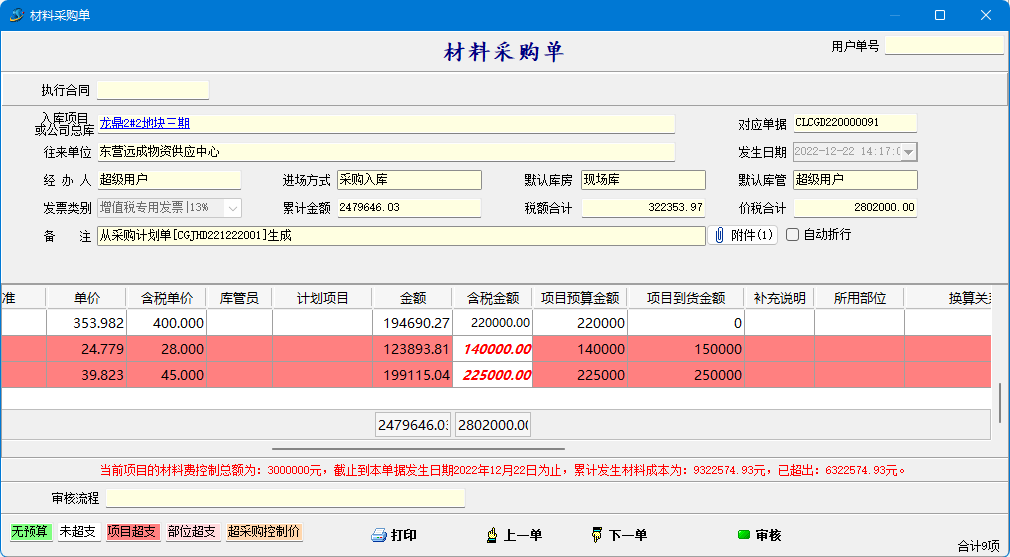
Task: Enable the 自动折行 checkbox
Action: click(x=793, y=235)
